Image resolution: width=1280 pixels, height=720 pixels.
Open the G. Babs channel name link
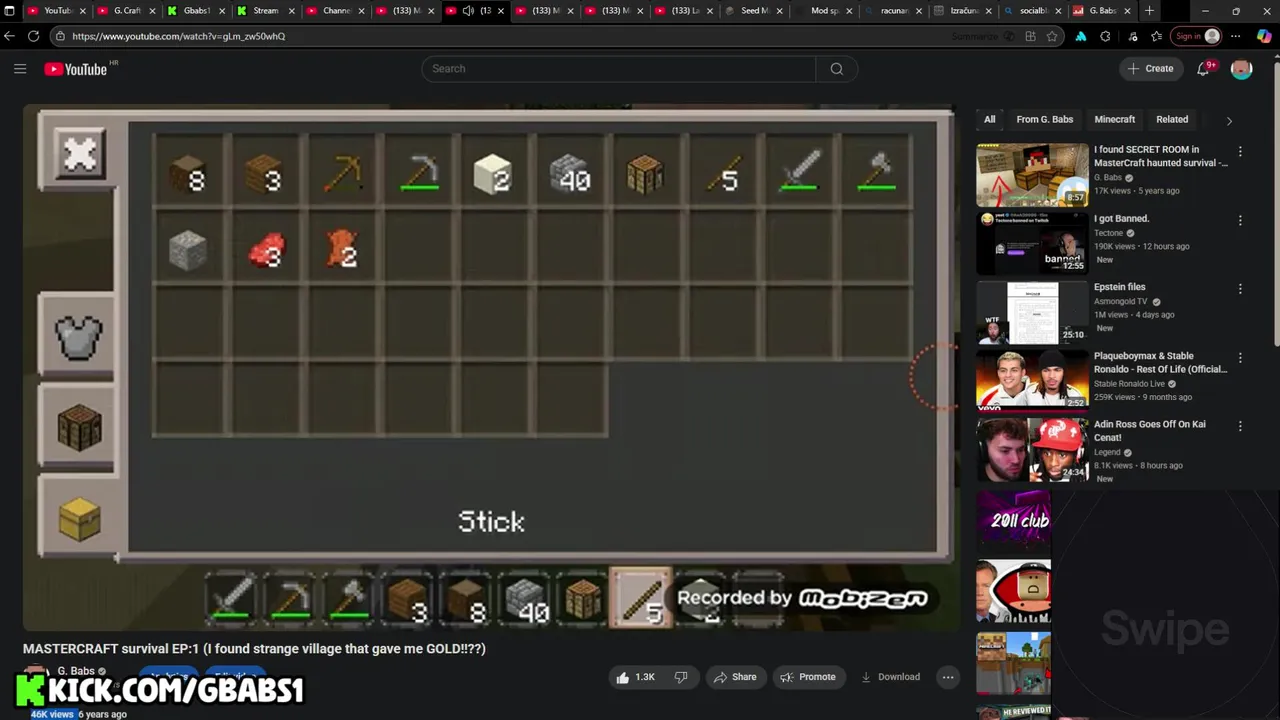pos(76,671)
